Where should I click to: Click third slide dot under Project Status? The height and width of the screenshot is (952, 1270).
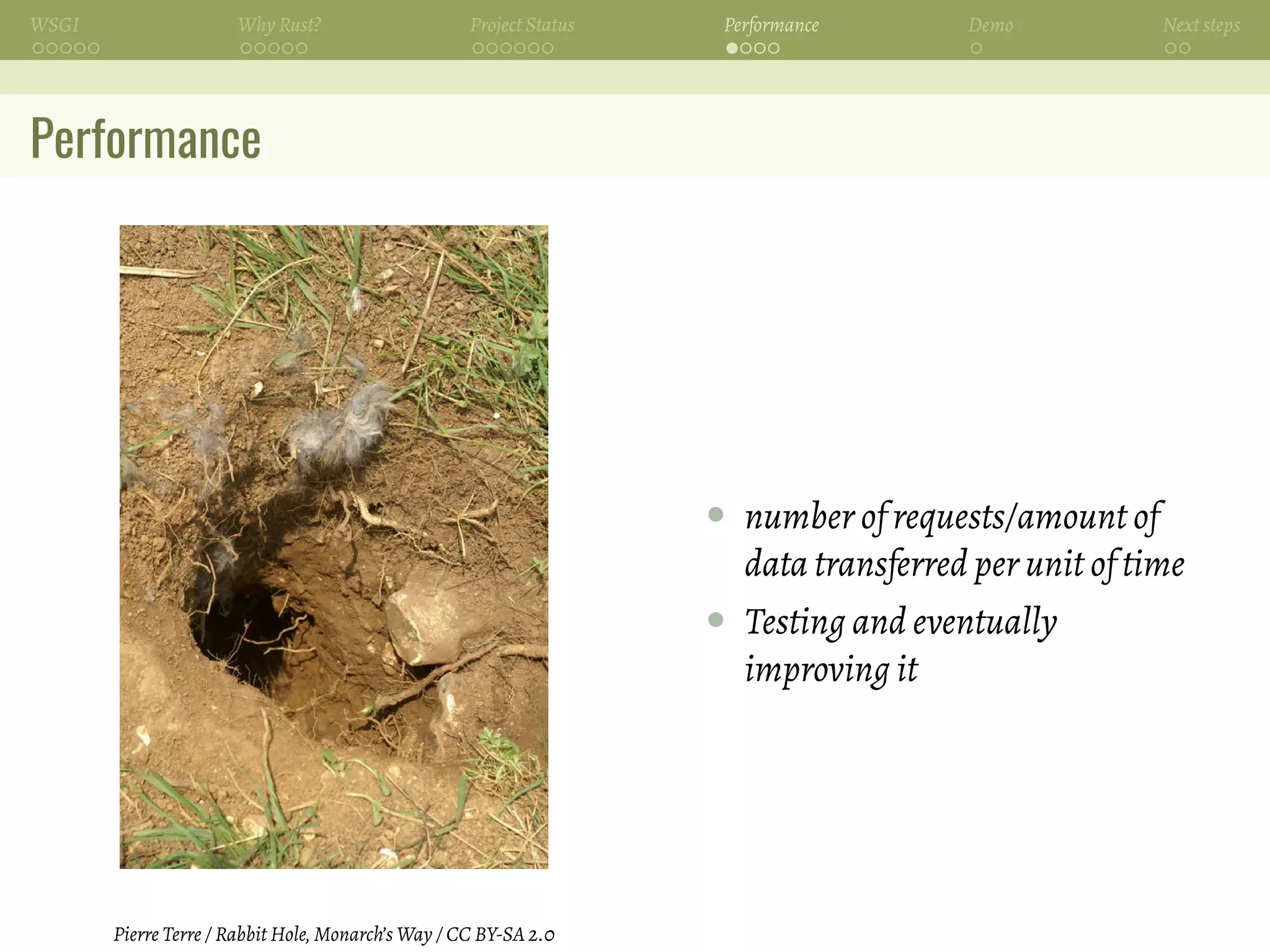tap(506, 48)
